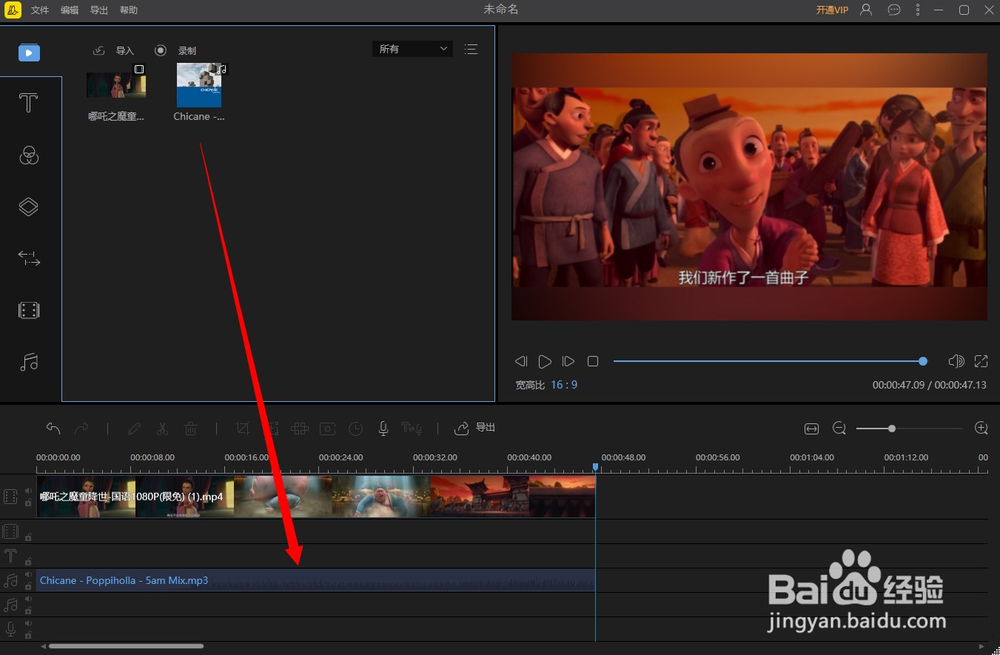
Task: Click the 录制 record button
Action: pos(175,50)
